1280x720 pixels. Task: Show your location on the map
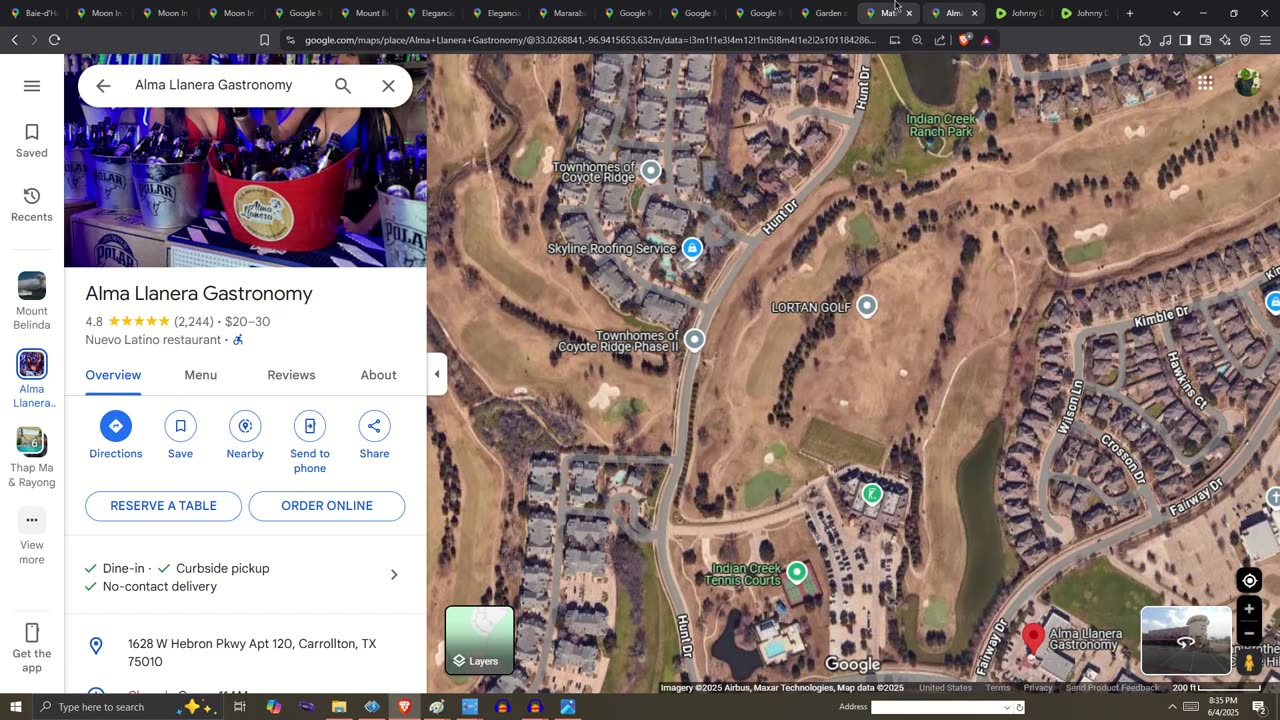point(1249,581)
